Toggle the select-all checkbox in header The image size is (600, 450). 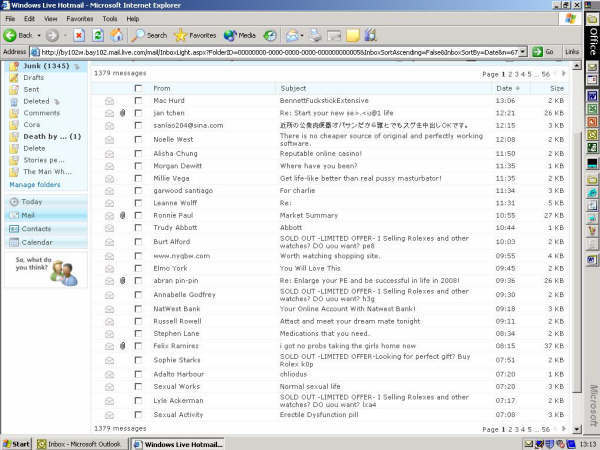139,88
